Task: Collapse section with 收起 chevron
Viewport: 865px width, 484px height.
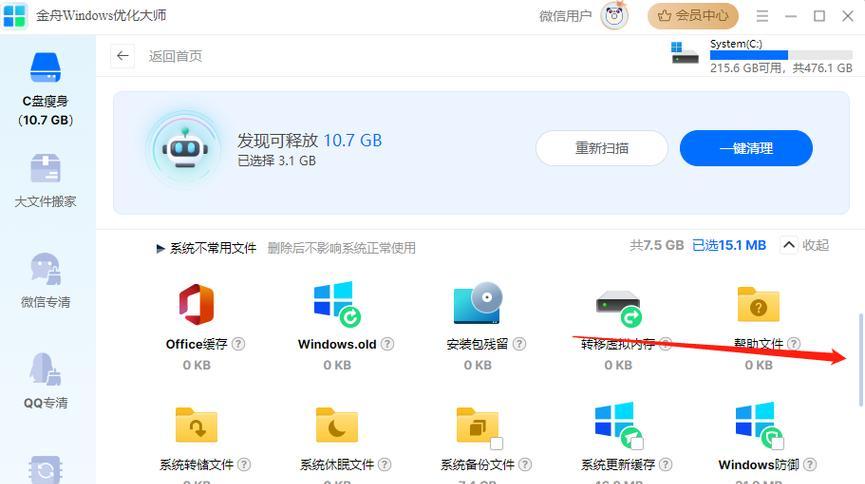Action: pyautogui.click(x=789, y=244)
